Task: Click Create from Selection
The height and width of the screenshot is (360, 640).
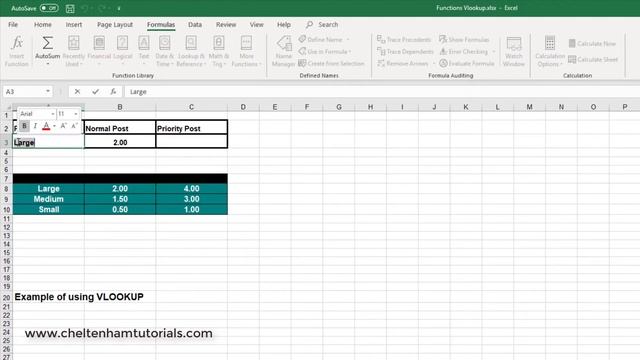Action: pyautogui.click(x=331, y=63)
